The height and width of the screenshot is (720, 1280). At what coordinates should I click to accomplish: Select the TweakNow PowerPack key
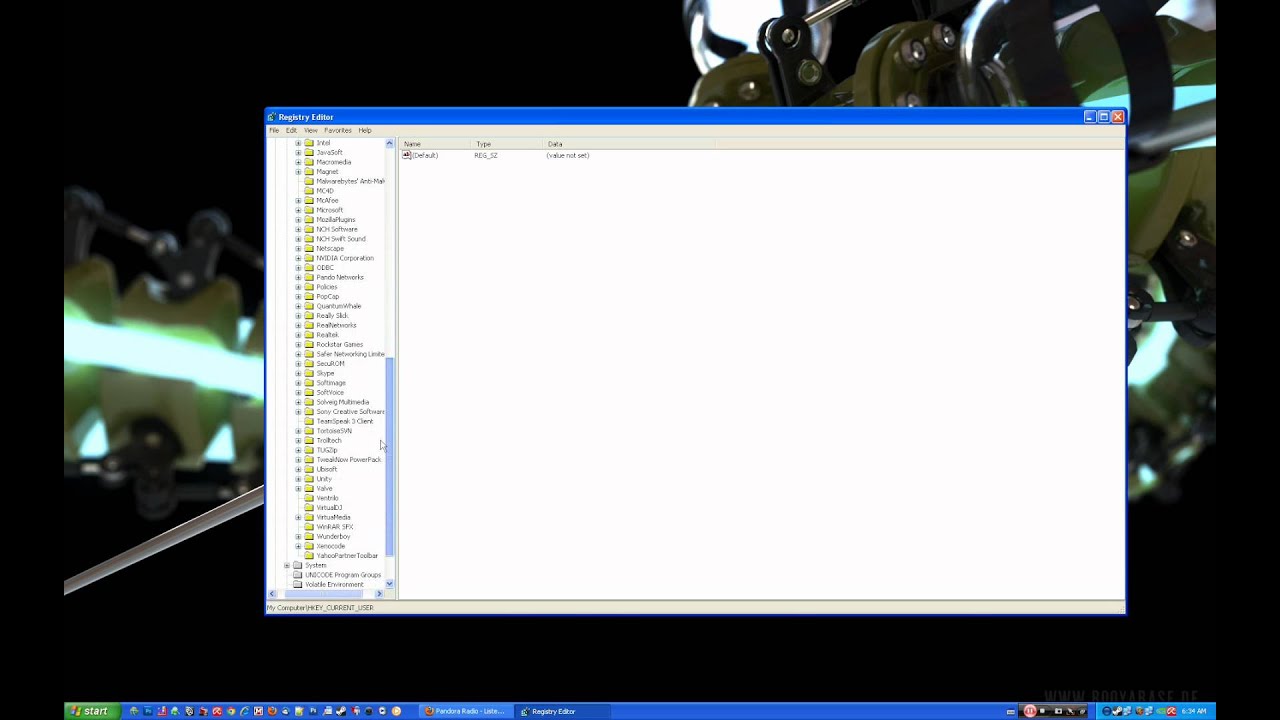tap(349, 460)
